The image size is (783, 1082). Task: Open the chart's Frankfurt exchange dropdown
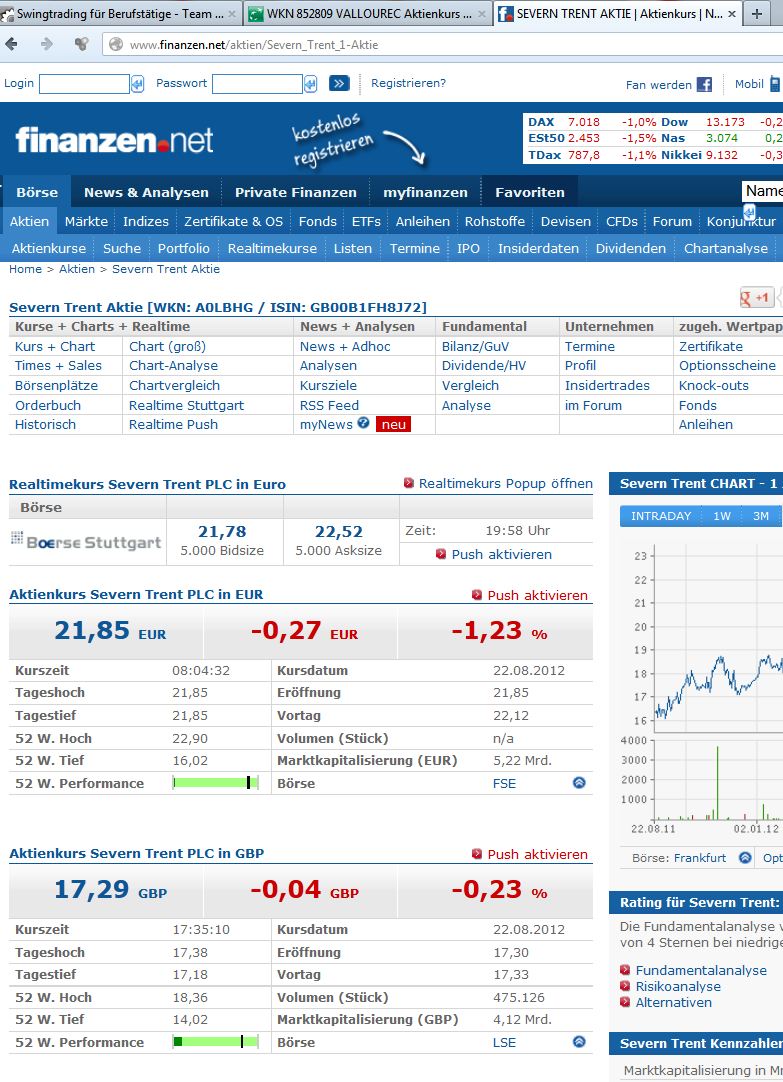point(745,858)
